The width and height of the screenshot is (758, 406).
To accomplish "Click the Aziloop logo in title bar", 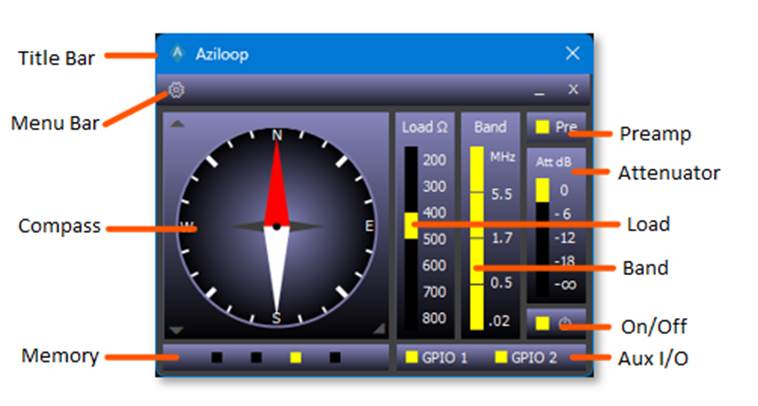I will 178,53.
